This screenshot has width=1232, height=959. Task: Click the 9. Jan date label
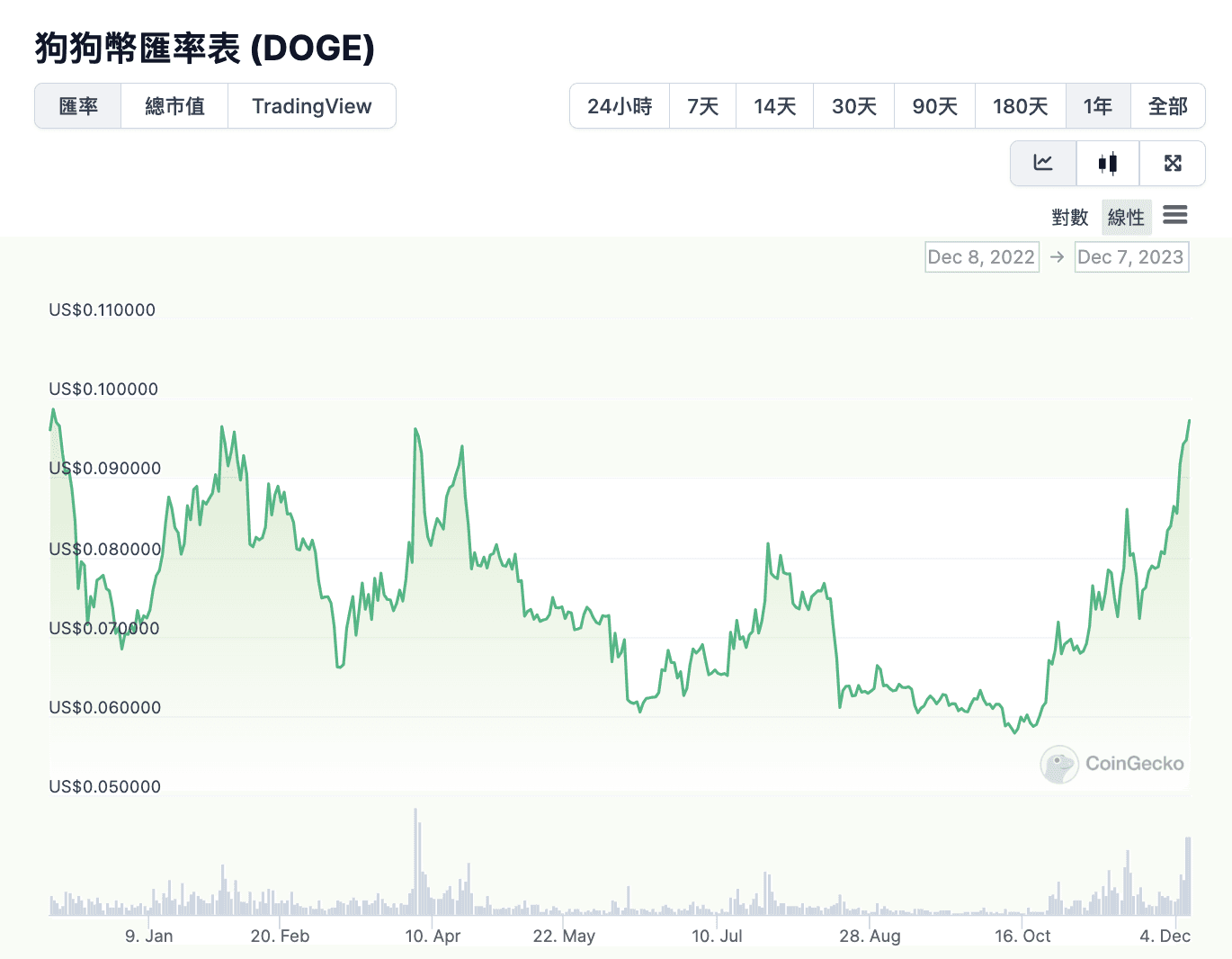click(148, 936)
